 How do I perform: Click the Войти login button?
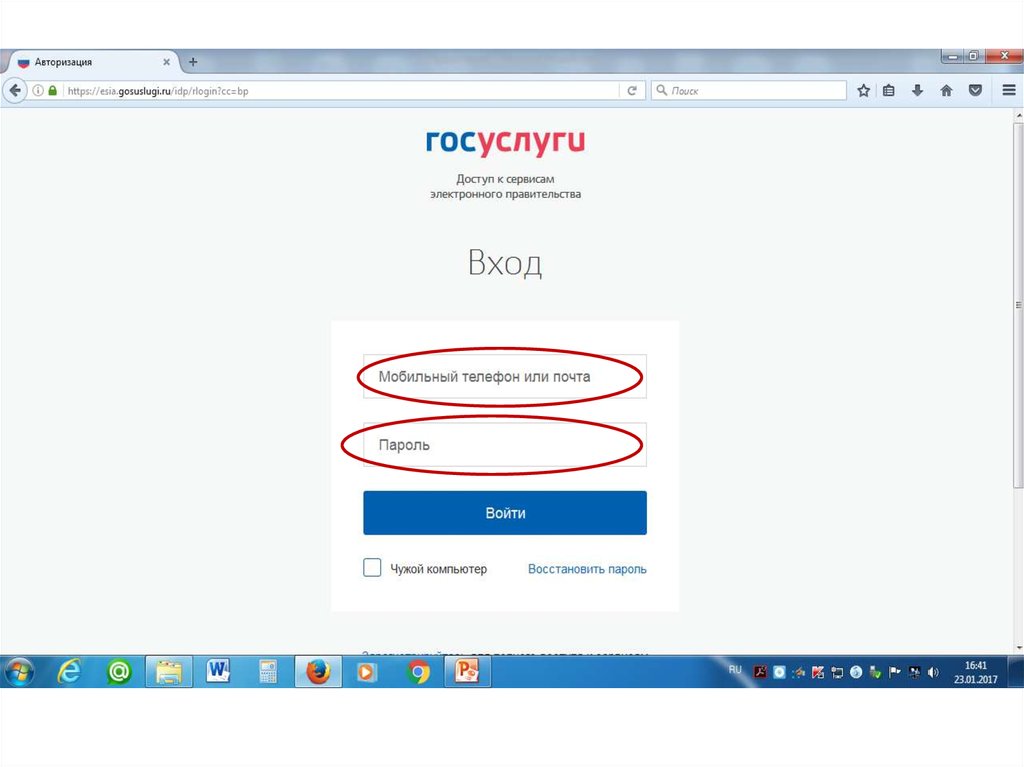click(x=505, y=513)
